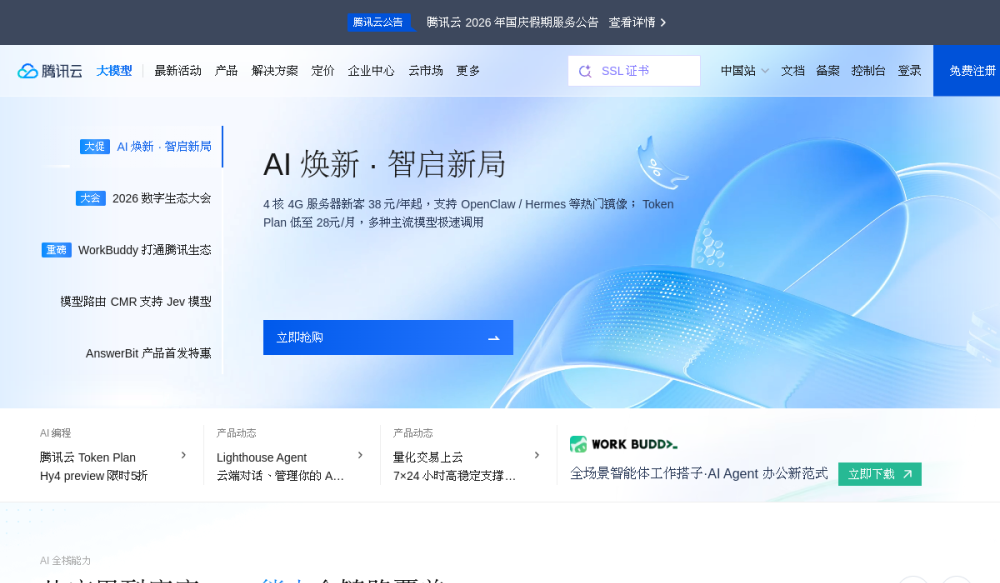The image size is (1000, 583).
Task: Open the 云市场 menu
Action: click(x=425, y=71)
